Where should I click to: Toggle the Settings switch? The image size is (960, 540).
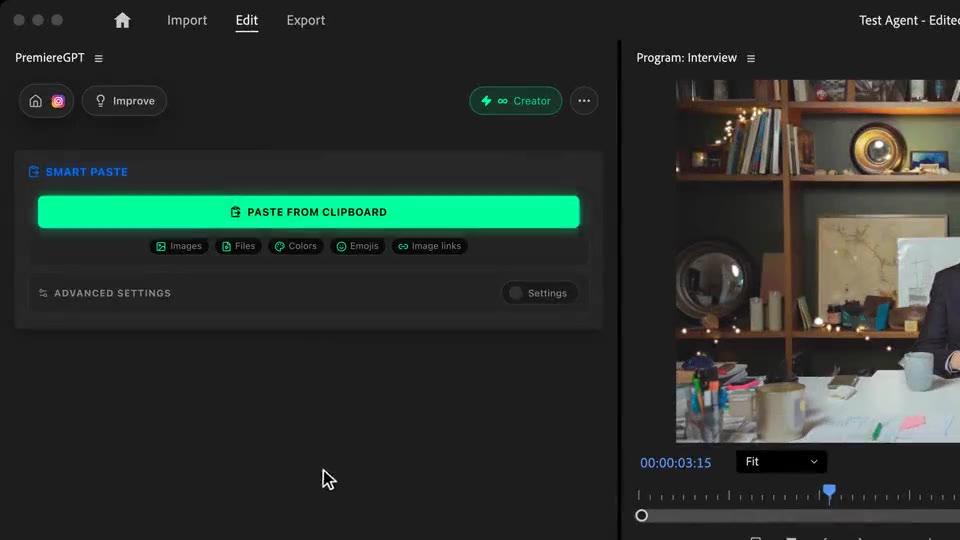pyautogui.click(x=539, y=293)
